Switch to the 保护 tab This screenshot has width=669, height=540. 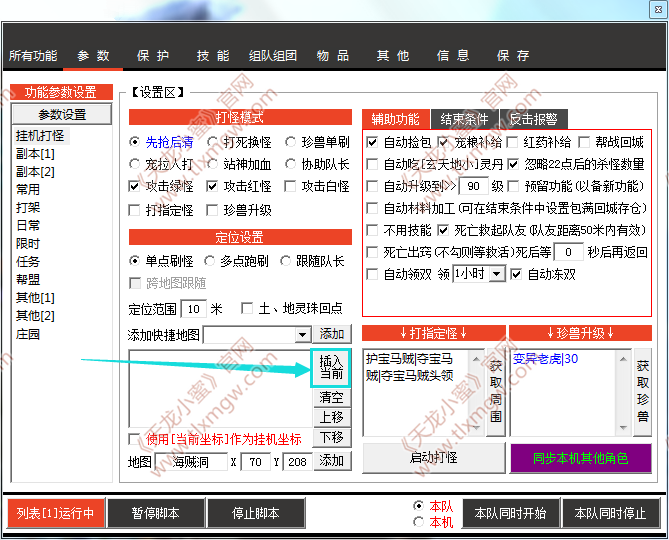tap(153, 55)
